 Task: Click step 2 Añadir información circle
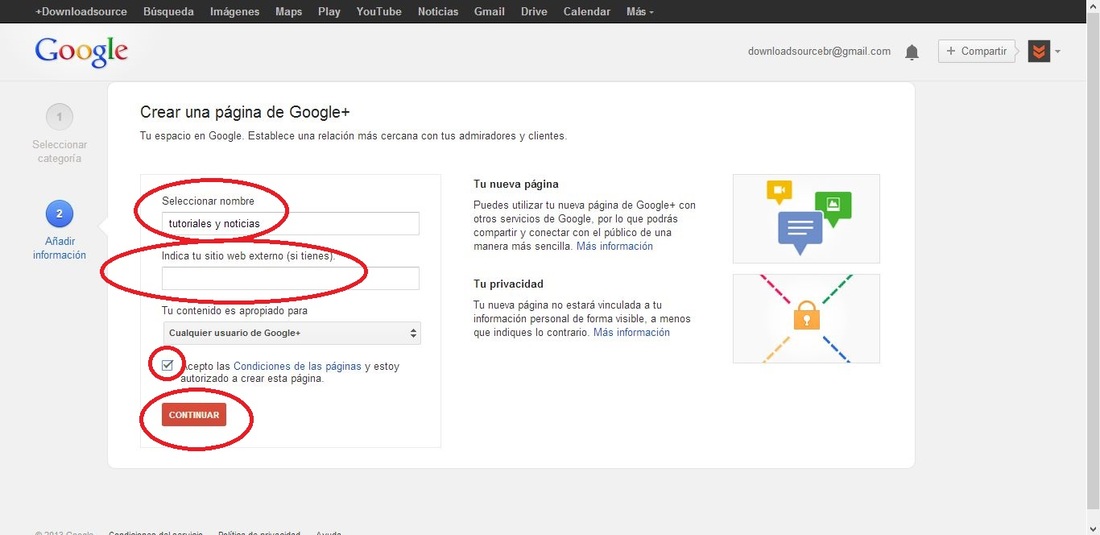click(60, 214)
